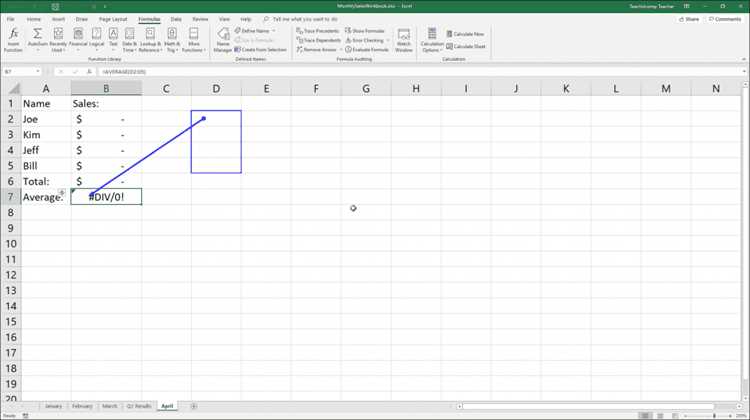Select column header D
The width and height of the screenshot is (750, 420).
click(x=216, y=88)
